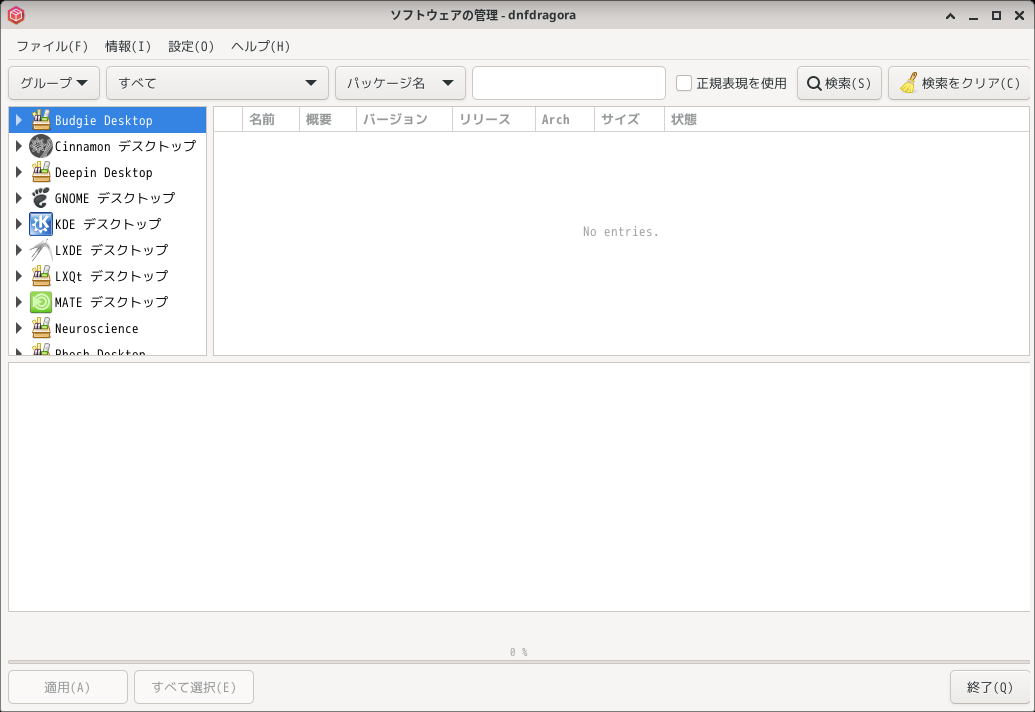
Task: Click the 0 % progress bar
Action: click(519, 661)
